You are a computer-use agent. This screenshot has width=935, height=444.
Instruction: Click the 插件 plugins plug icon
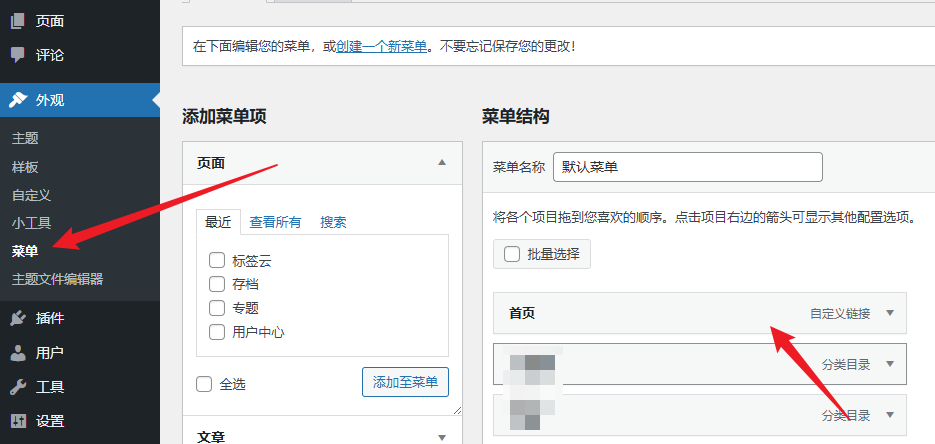(18, 318)
